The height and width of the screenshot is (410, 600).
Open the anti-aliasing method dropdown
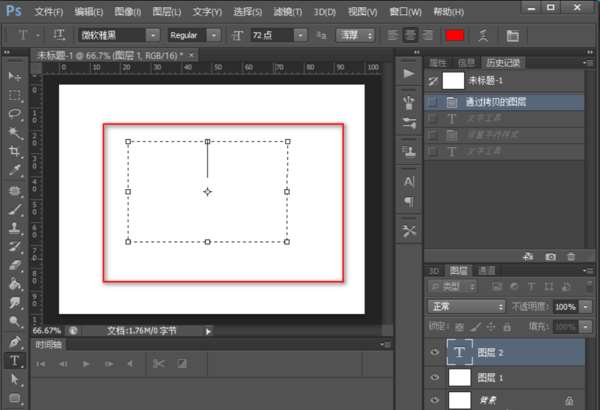355,36
